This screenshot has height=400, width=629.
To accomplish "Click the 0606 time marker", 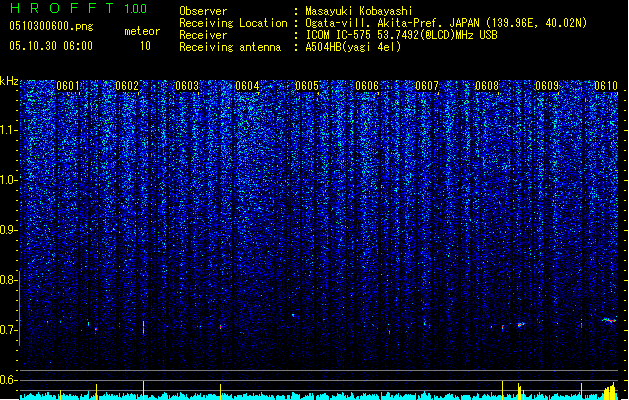I will pos(367,86).
